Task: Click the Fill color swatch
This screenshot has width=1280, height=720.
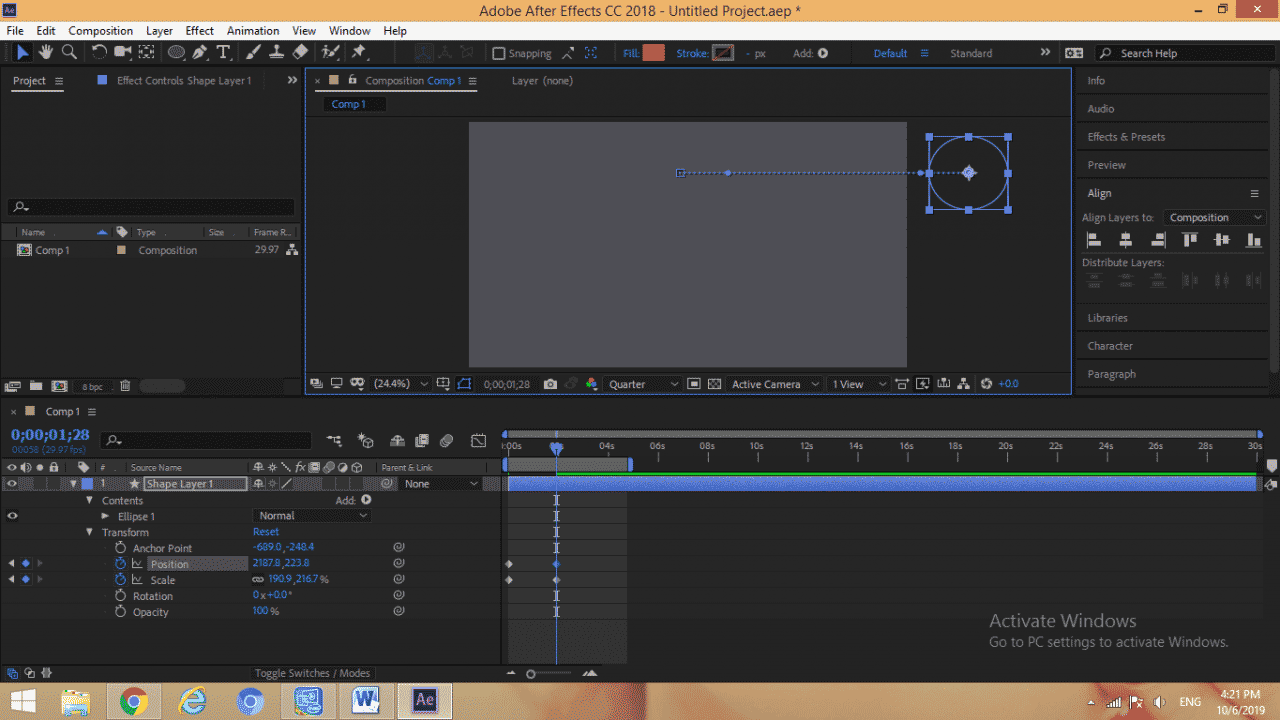Action: tap(655, 52)
